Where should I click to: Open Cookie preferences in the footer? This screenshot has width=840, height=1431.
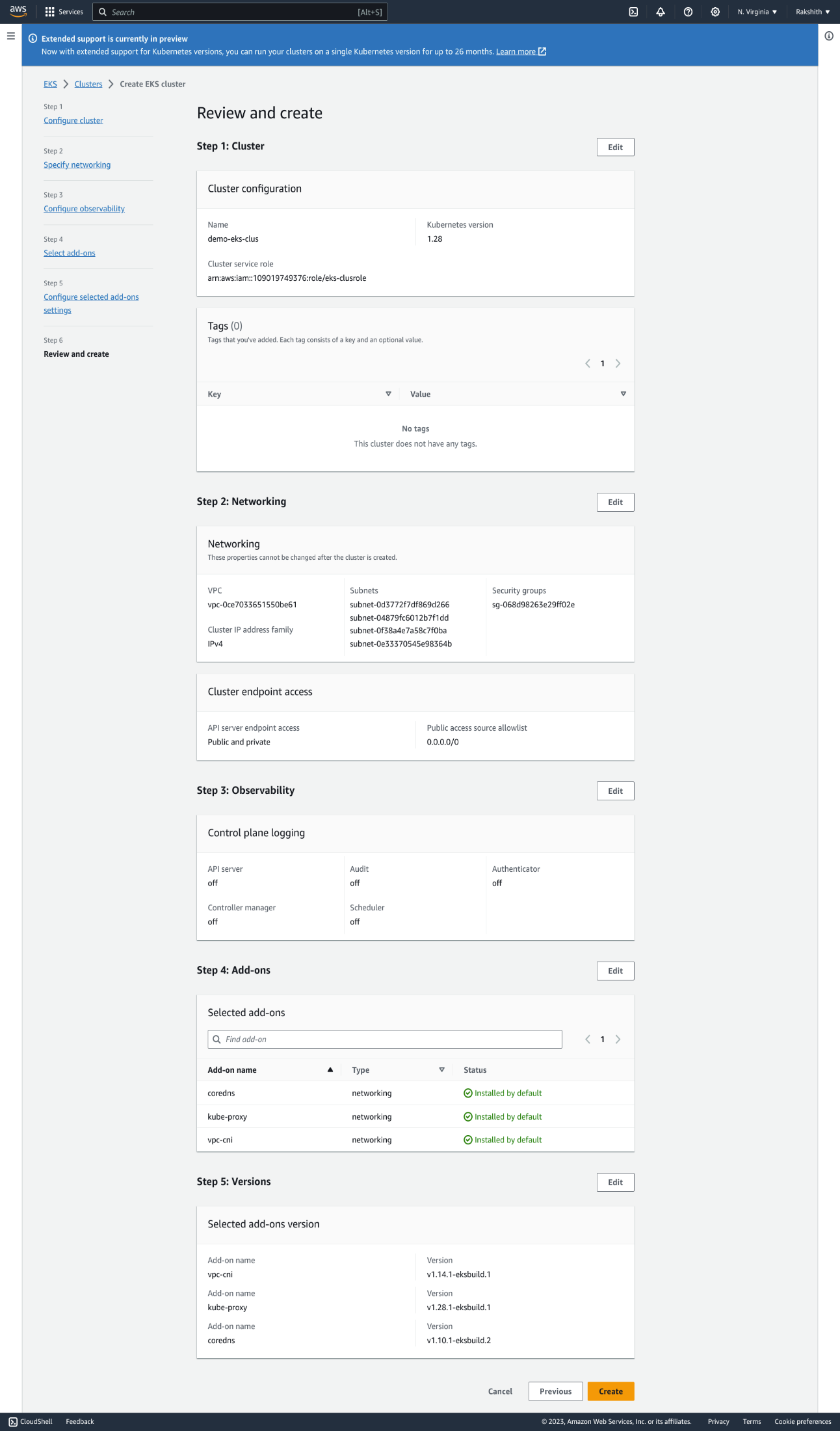tap(802, 1421)
